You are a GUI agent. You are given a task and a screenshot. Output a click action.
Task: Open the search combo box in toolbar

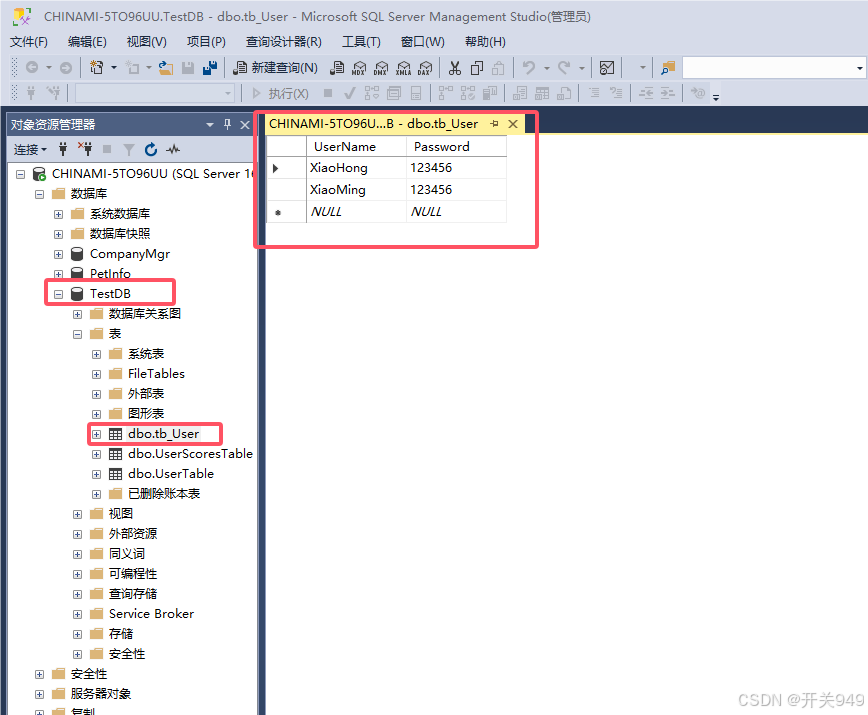773,68
